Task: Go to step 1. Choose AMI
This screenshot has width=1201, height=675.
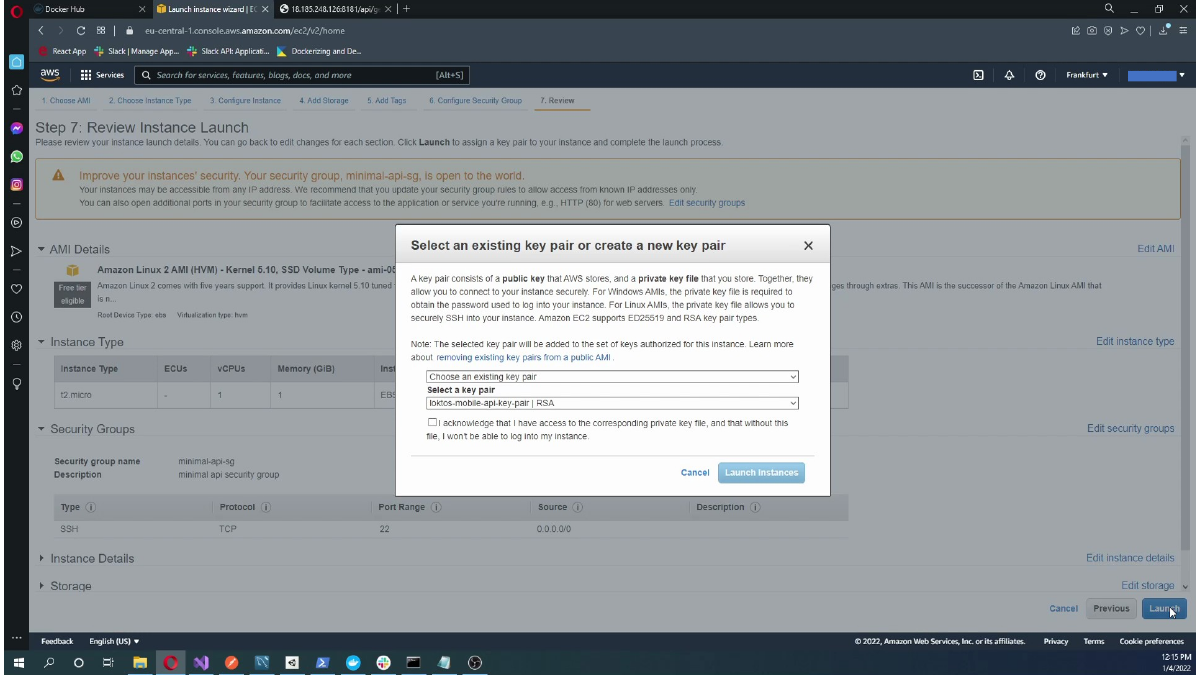Action: pos(66,101)
